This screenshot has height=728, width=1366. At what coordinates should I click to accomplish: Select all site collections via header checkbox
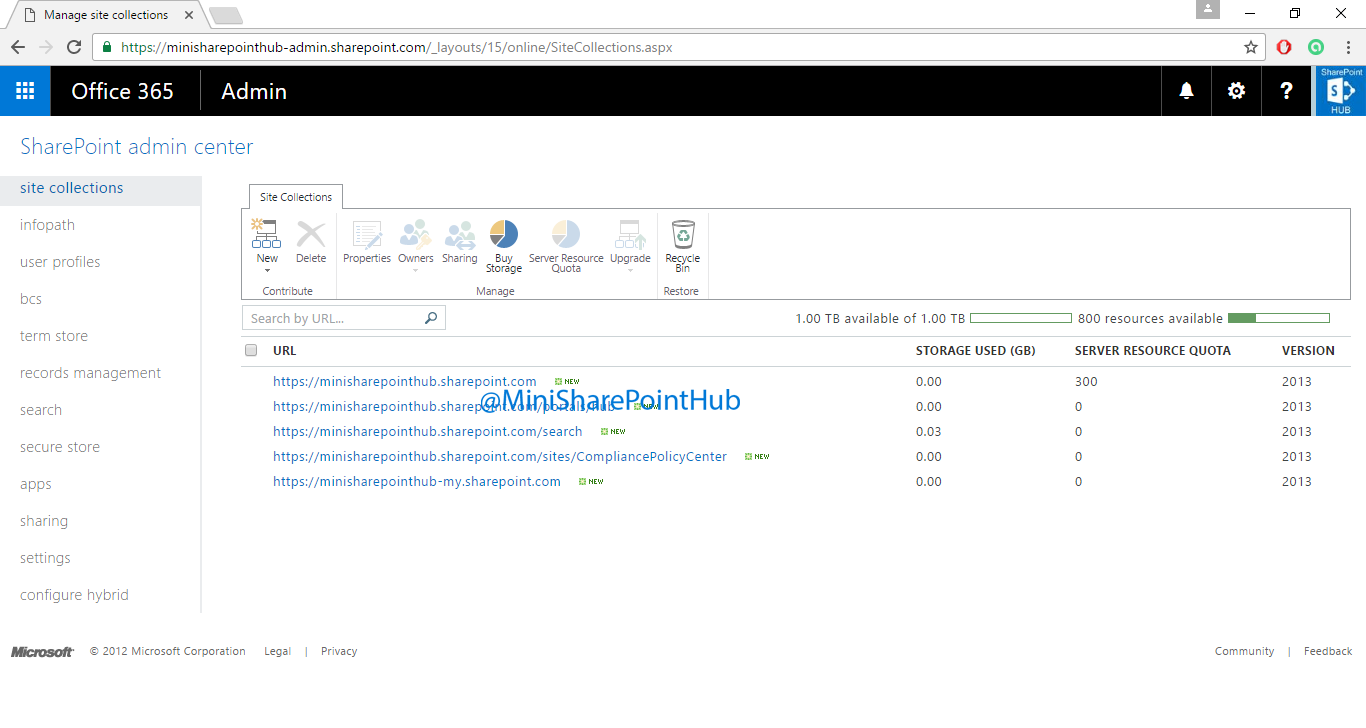tap(249, 350)
